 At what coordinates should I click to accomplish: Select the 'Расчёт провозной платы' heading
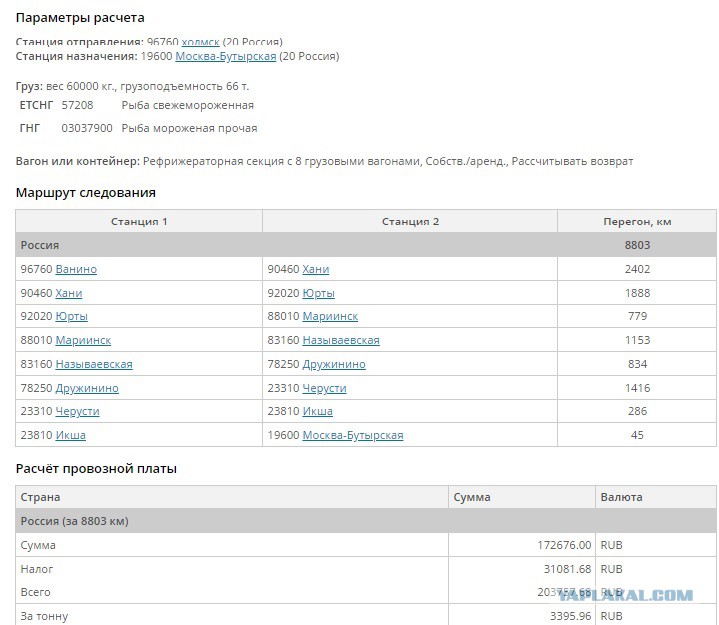pyautogui.click(x=96, y=469)
